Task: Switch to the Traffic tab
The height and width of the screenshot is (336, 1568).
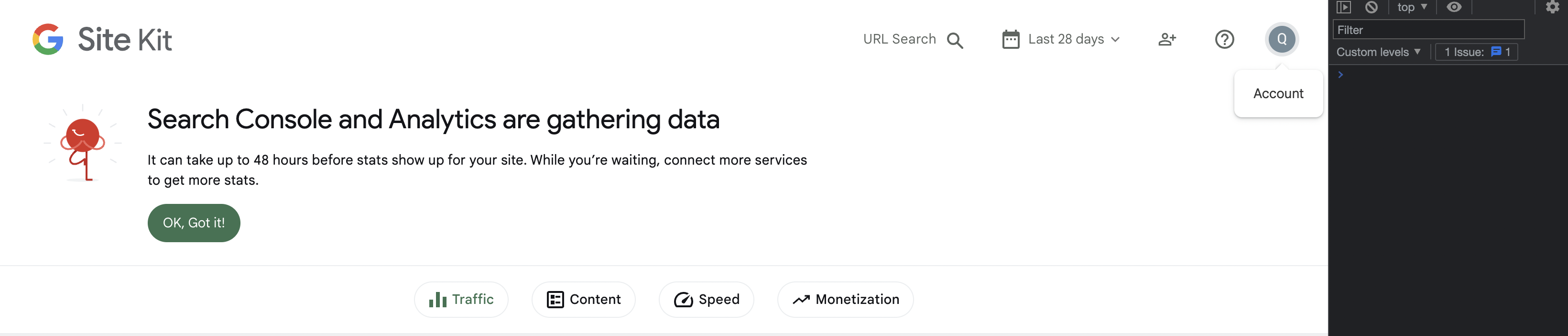Action: (461, 300)
